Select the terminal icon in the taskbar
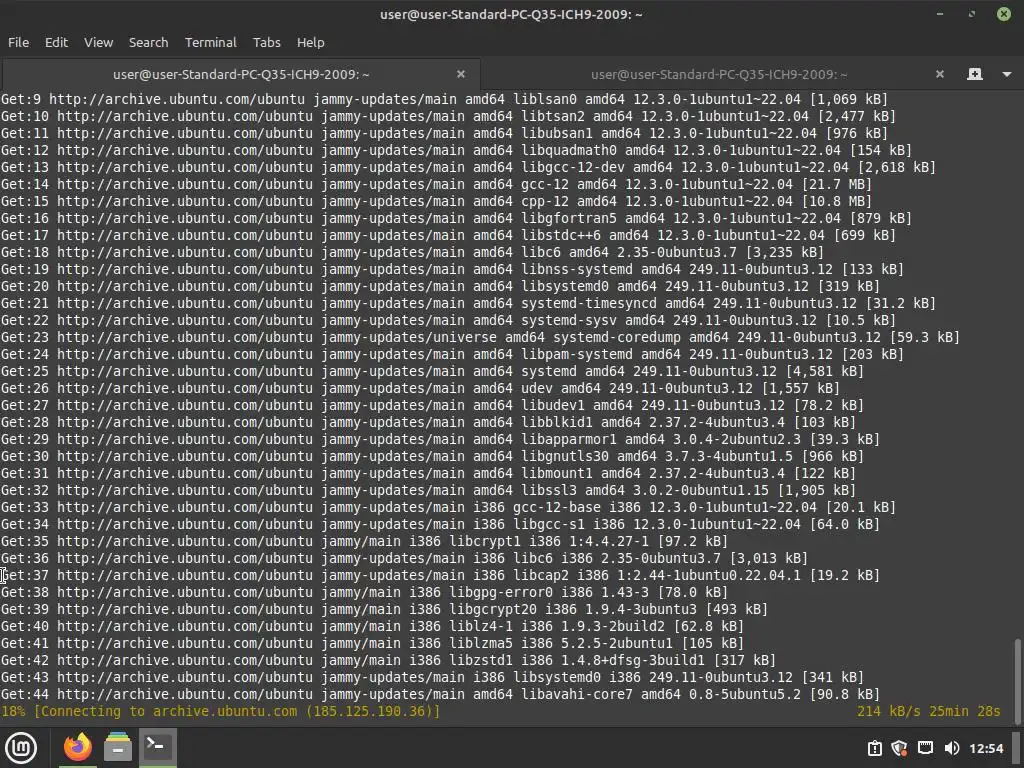 (157, 745)
